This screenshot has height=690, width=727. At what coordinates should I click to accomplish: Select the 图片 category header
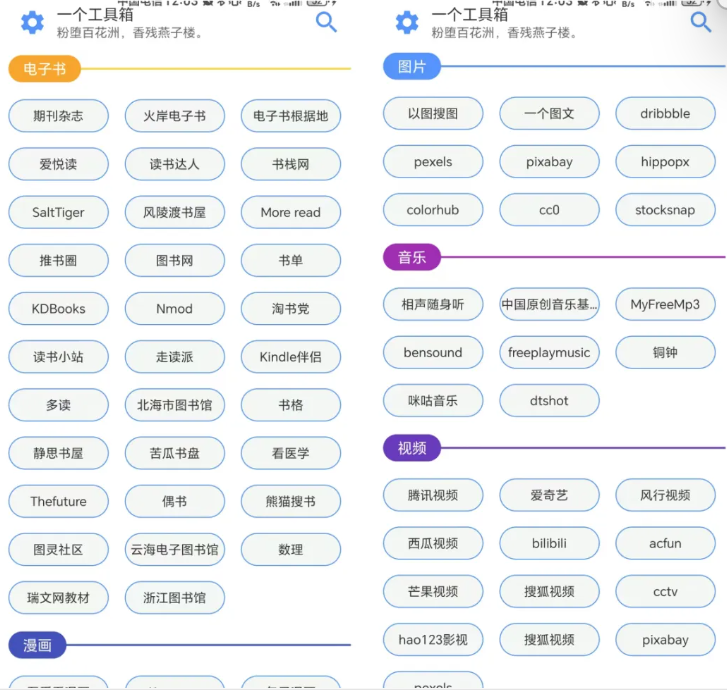click(412, 66)
